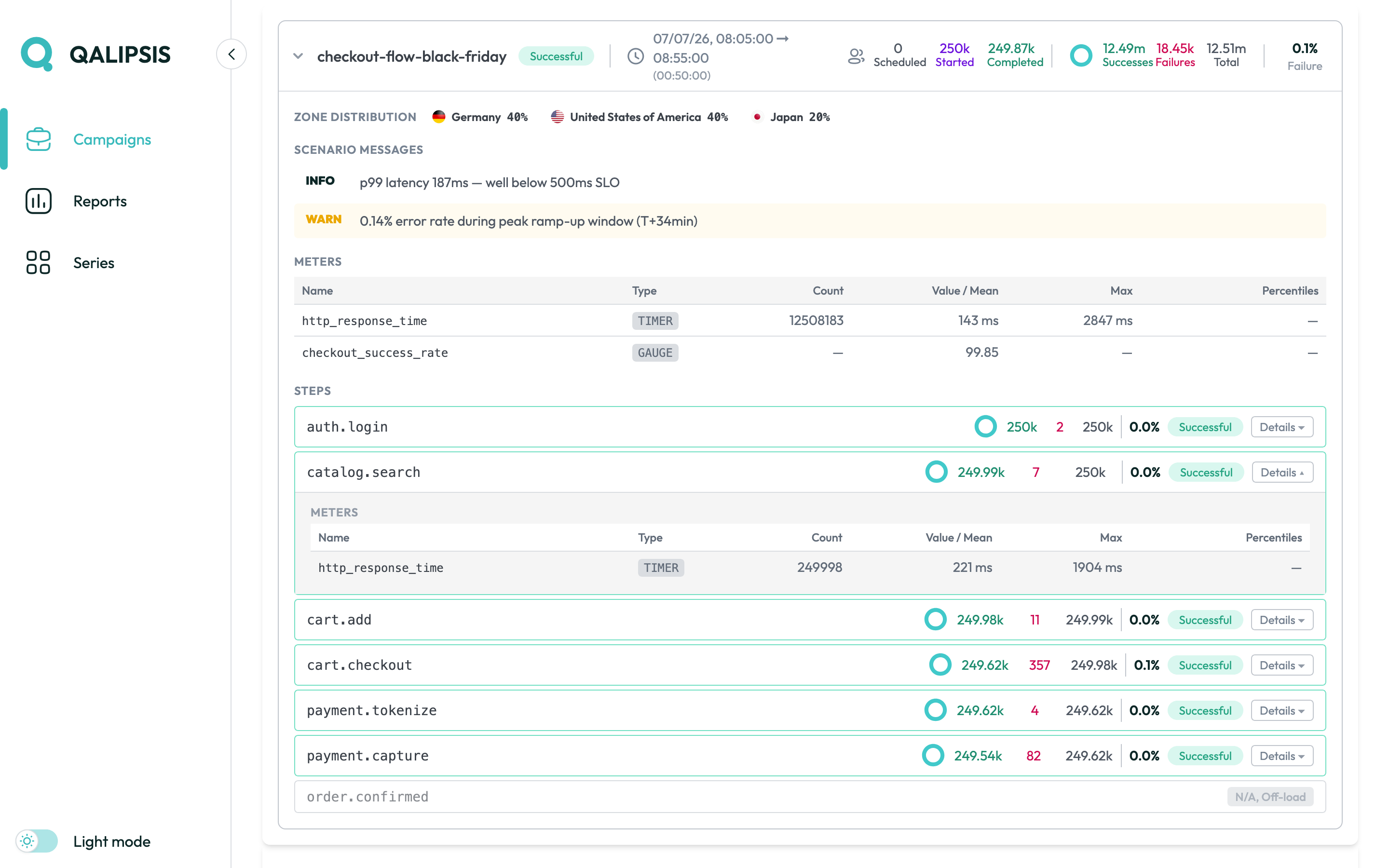Screen dimensions: 1389x868
Task: Click the payment.tokenize step name
Action: (371, 710)
